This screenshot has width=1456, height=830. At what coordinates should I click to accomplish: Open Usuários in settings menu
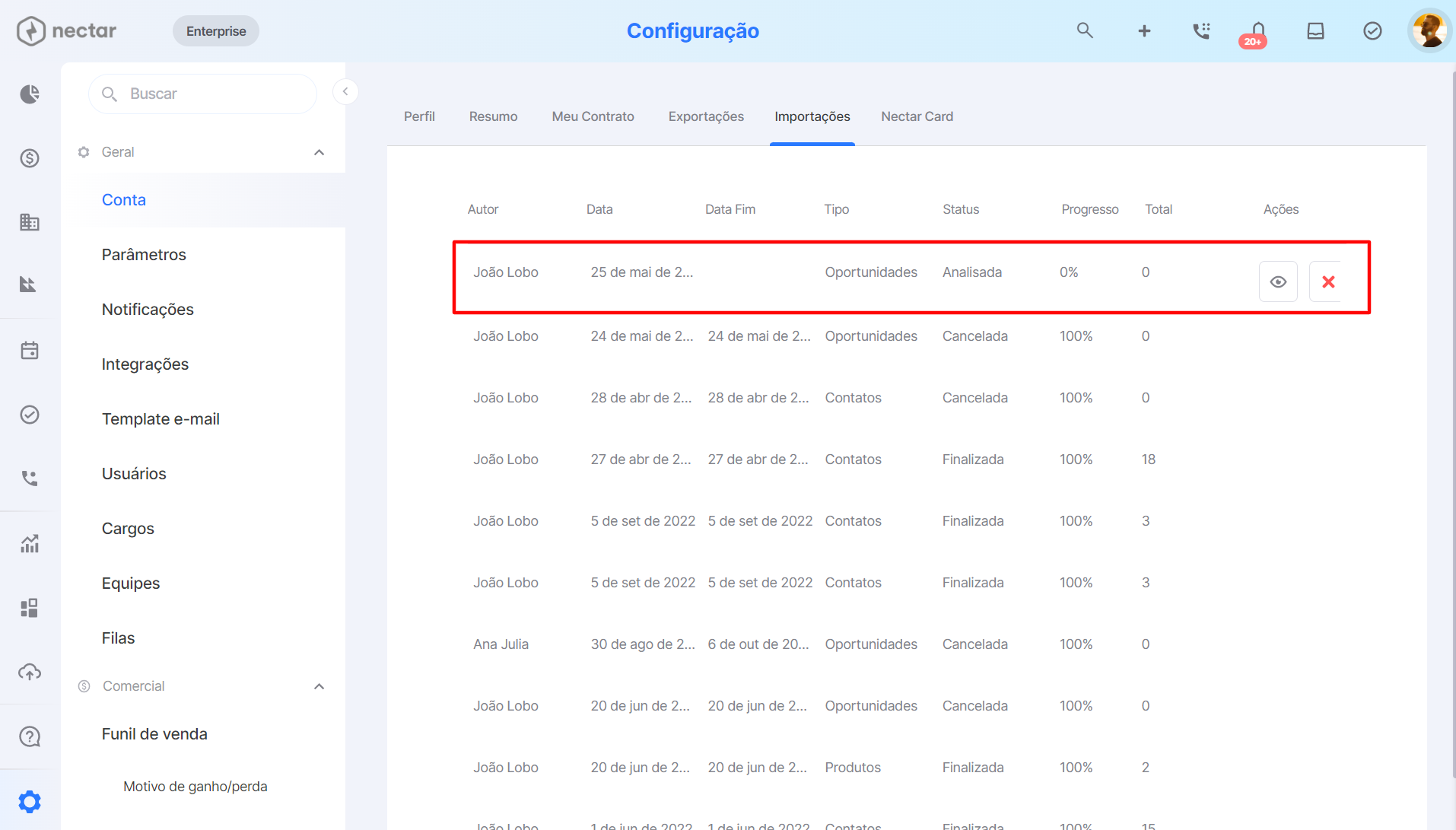(134, 473)
